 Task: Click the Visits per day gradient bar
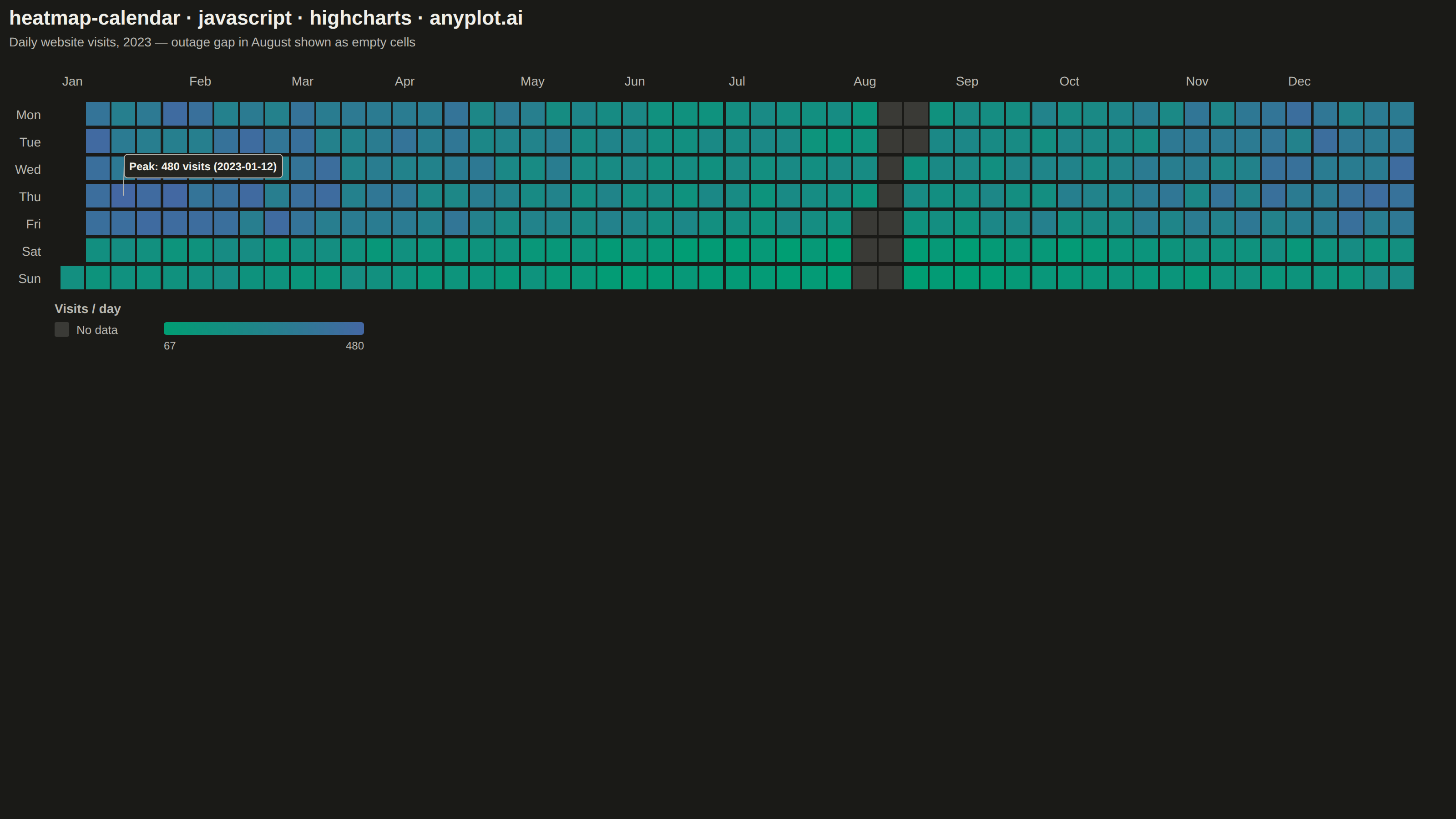pyautogui.click(x=263, y=329)
